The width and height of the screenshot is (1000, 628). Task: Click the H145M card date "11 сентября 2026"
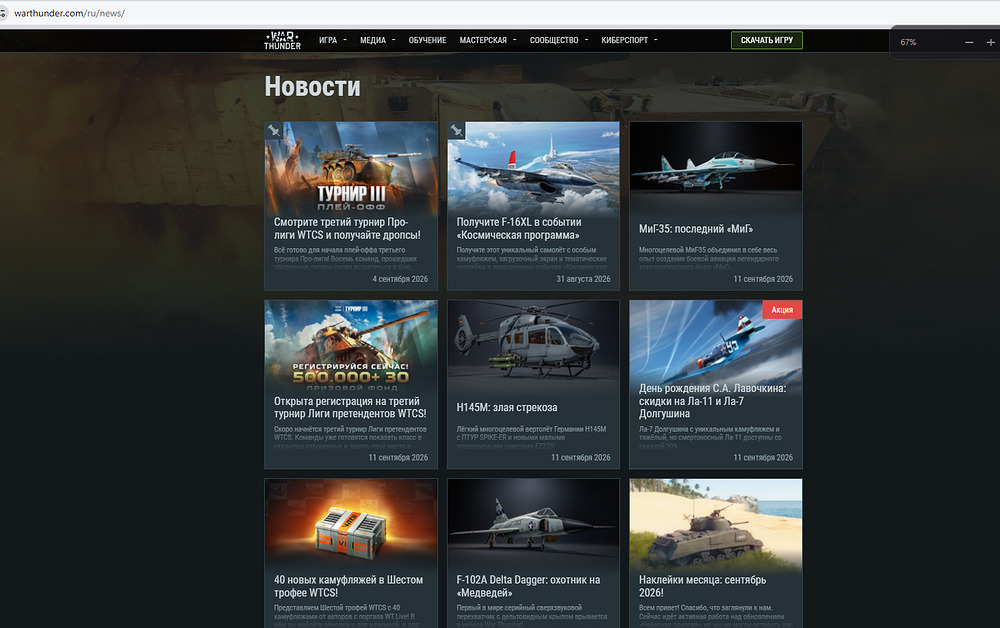click(580, 458)
